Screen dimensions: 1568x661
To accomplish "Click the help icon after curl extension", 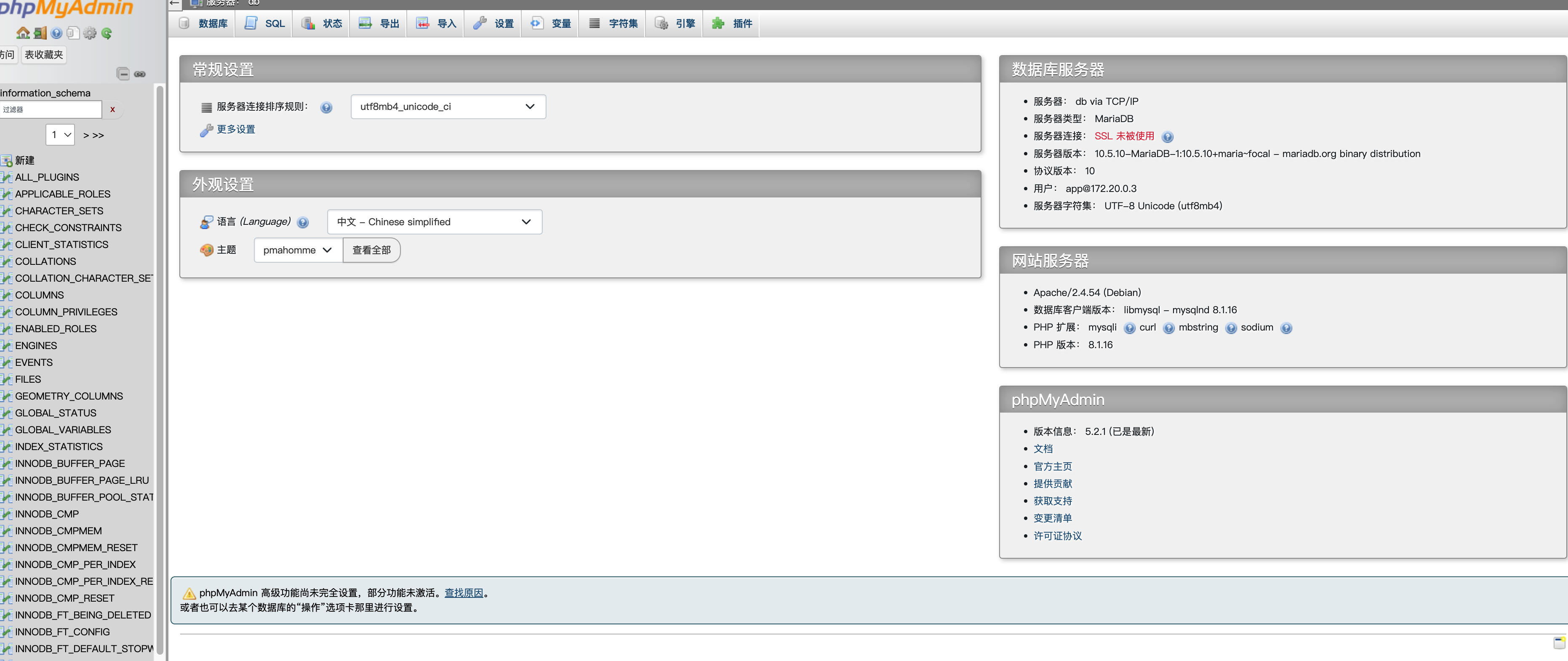I will click(x=1168, y=328).
